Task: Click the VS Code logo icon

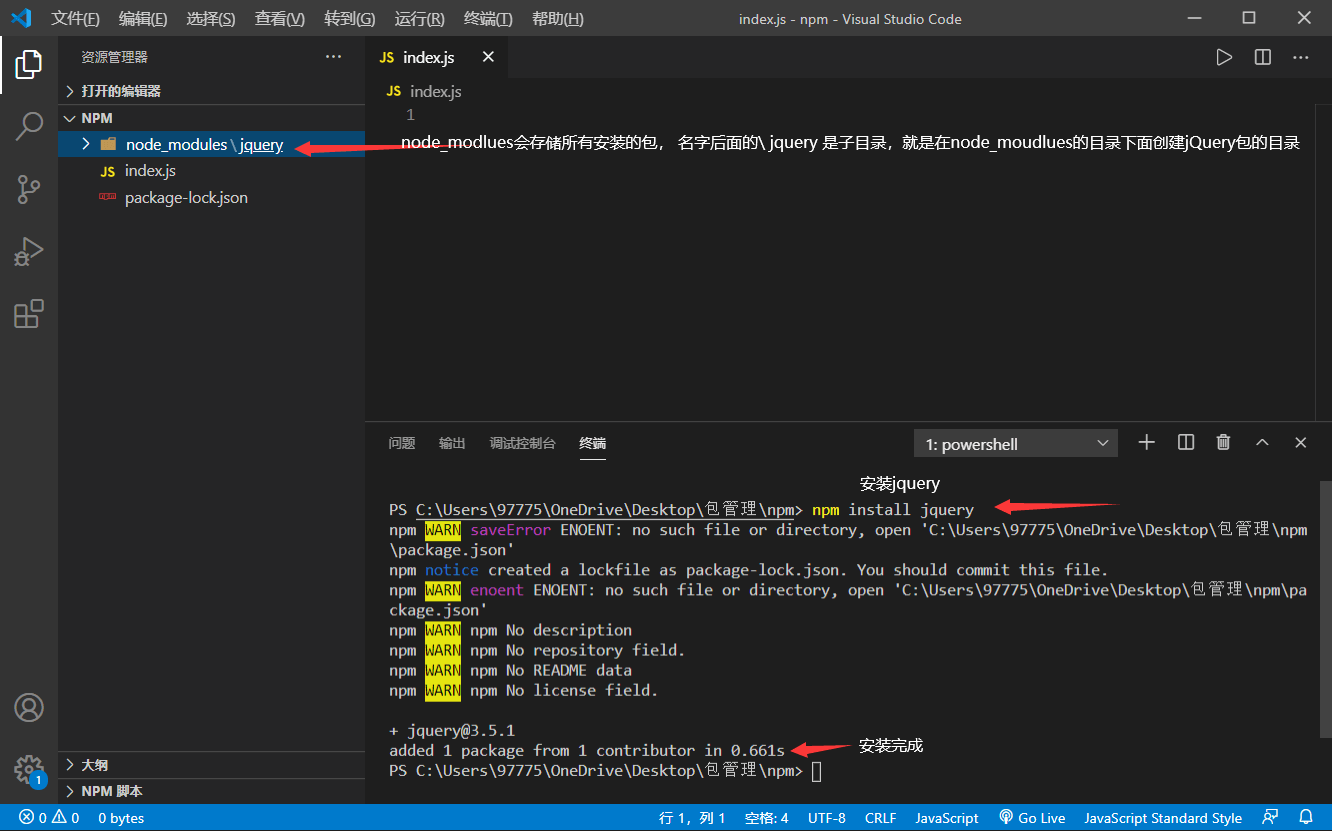Action: [x=21, y=18]
